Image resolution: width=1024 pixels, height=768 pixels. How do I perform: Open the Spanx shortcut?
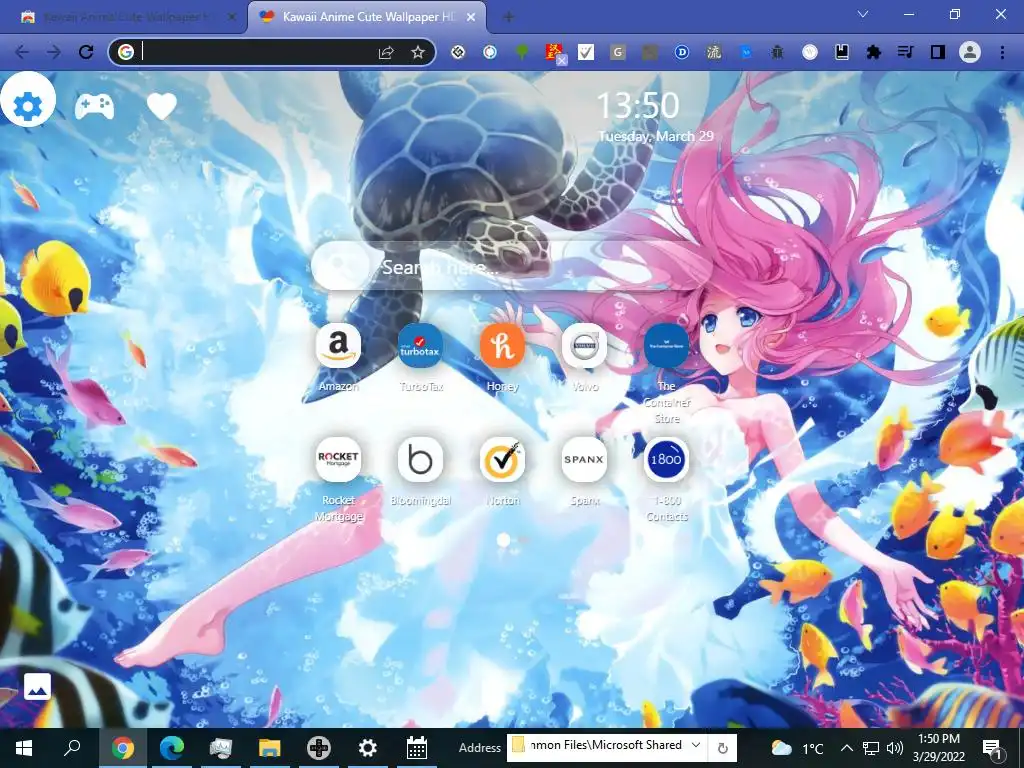coord(584,459)
